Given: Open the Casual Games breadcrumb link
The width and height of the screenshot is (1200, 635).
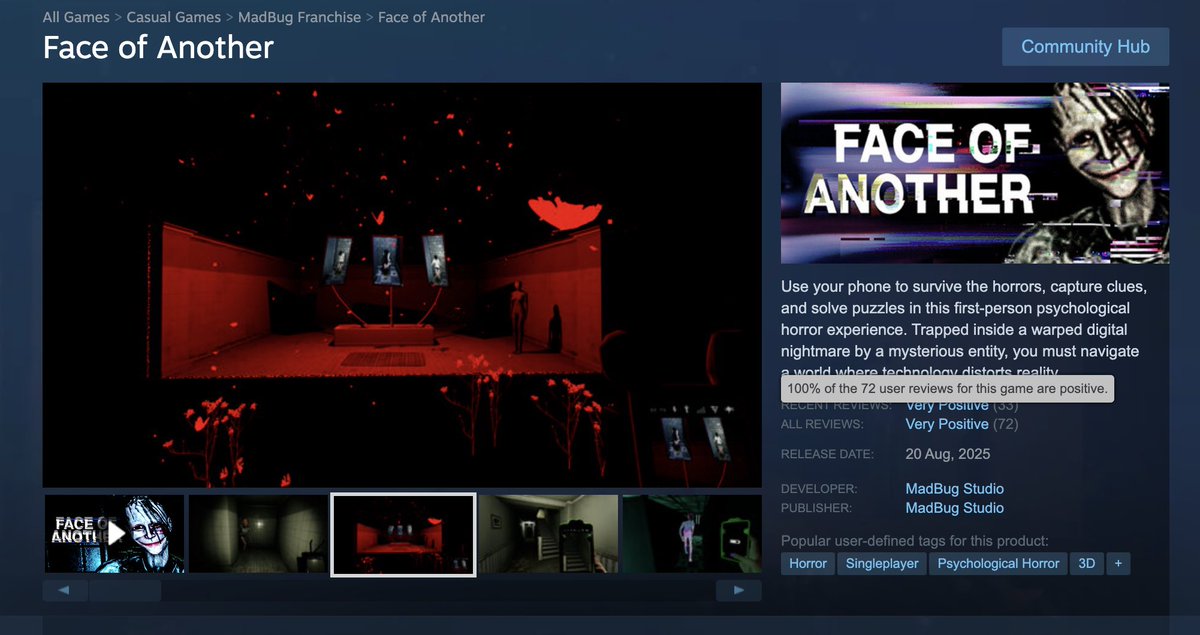Looking at the screenshot, I should coord(174,18).
